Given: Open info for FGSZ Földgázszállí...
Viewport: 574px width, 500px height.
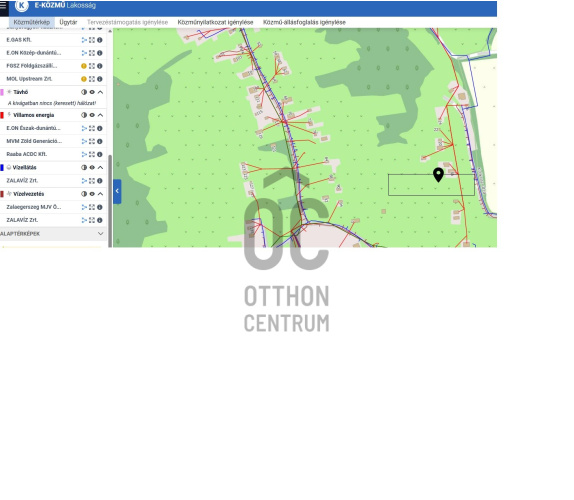Looking at the screenshot, I should 100,66.
